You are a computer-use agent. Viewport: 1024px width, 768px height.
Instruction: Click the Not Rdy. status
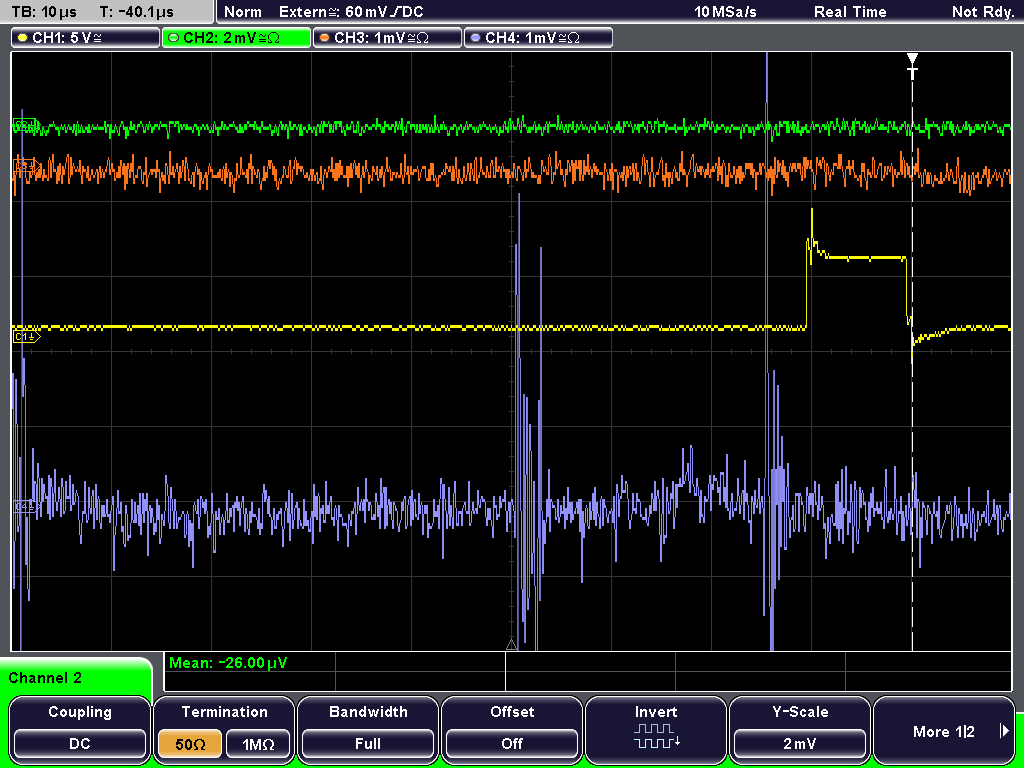pos(982,12)
